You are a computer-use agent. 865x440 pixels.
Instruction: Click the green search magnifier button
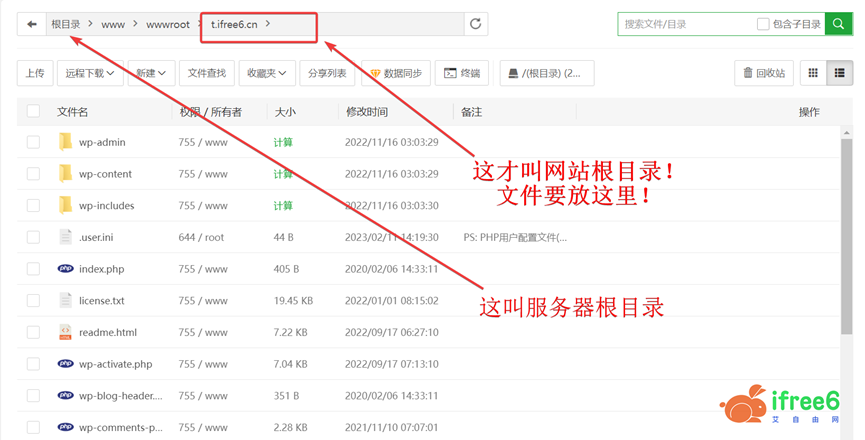(838, 24)
